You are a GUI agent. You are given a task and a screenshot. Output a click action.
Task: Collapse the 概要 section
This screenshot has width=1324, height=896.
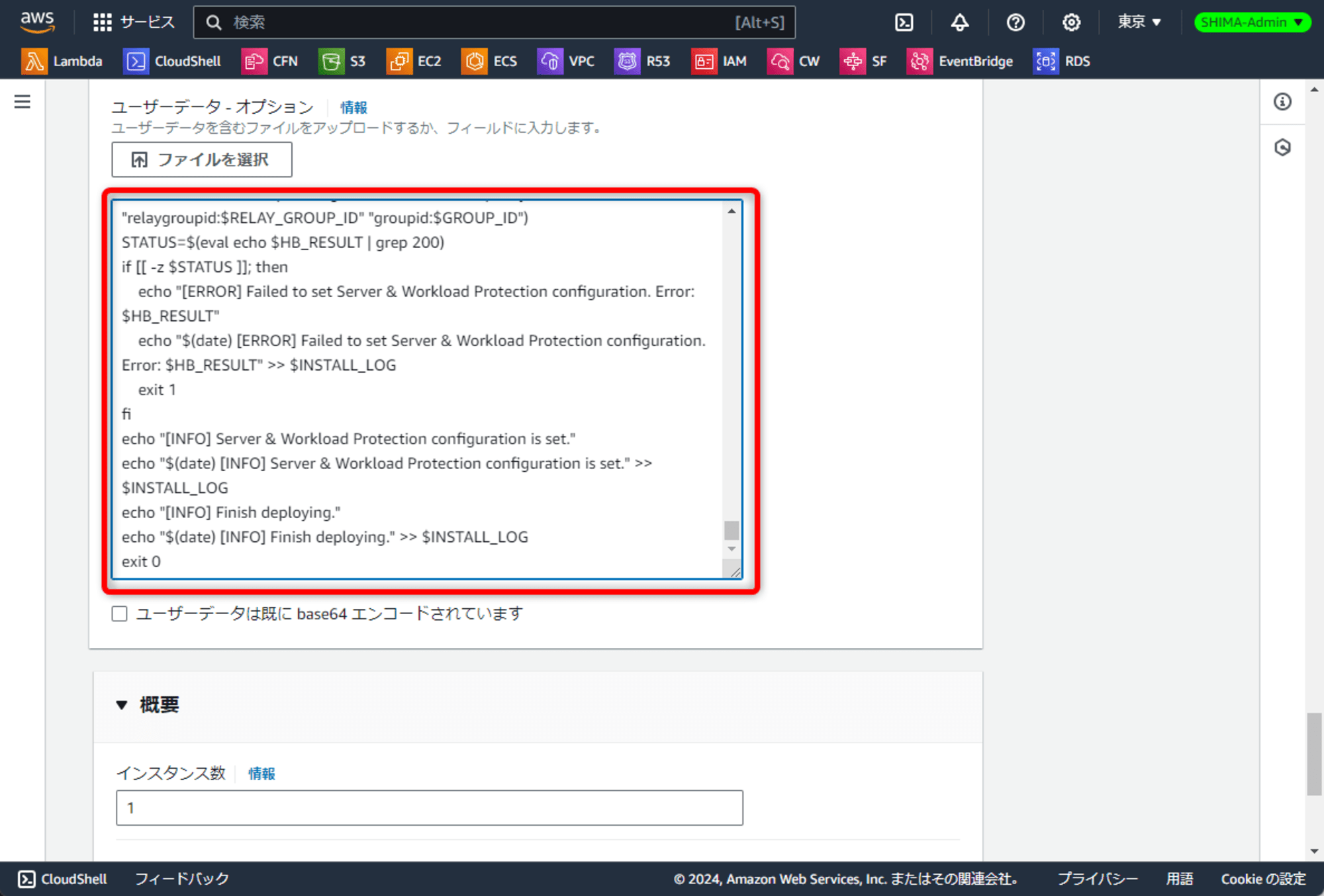[x=121, y=705]
